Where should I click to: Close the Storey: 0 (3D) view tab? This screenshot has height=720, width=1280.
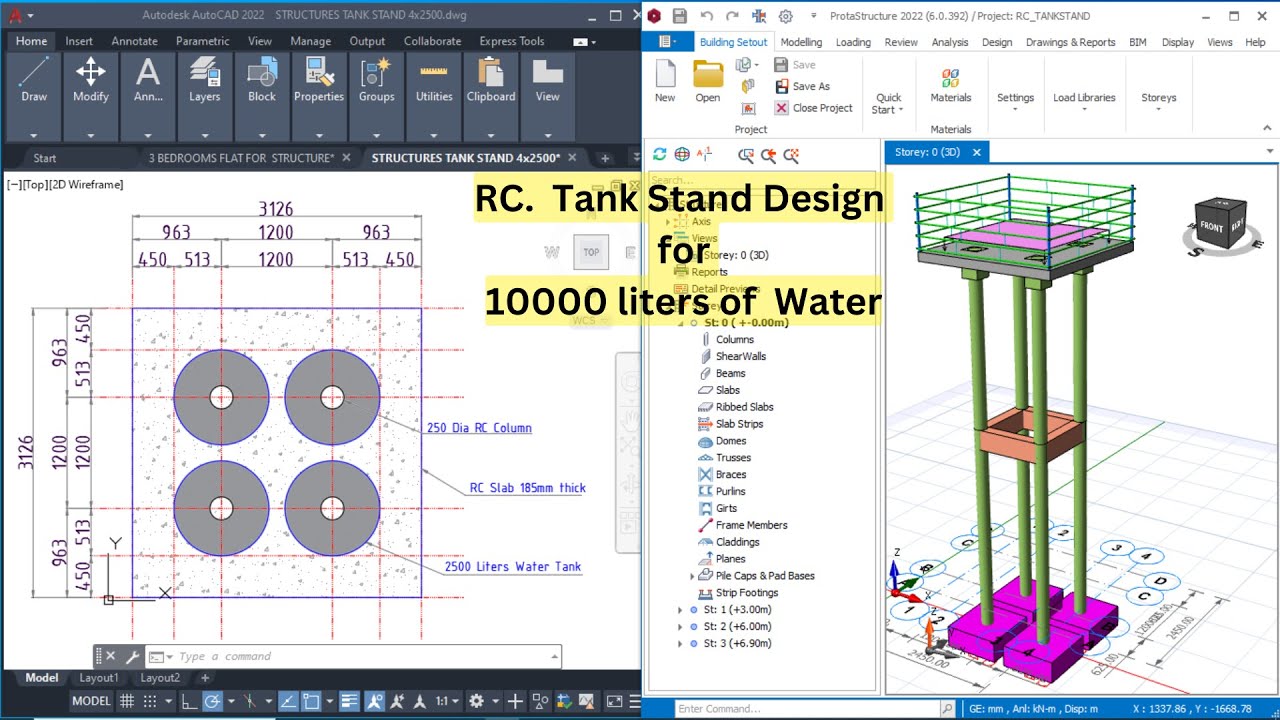click(977, 152)
